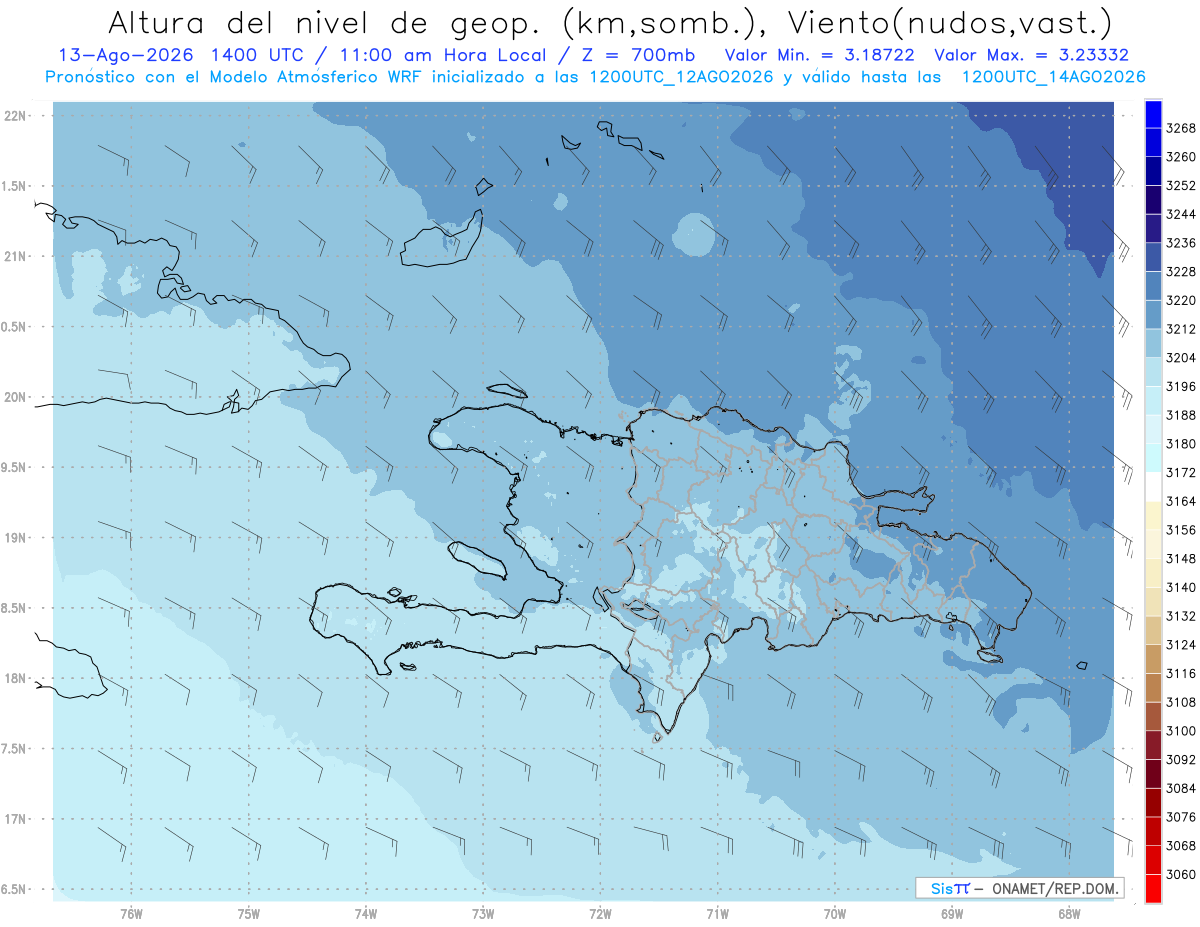Select the legend value '3244'
Screen dimensions: 1200x927
coord(1180,215)
